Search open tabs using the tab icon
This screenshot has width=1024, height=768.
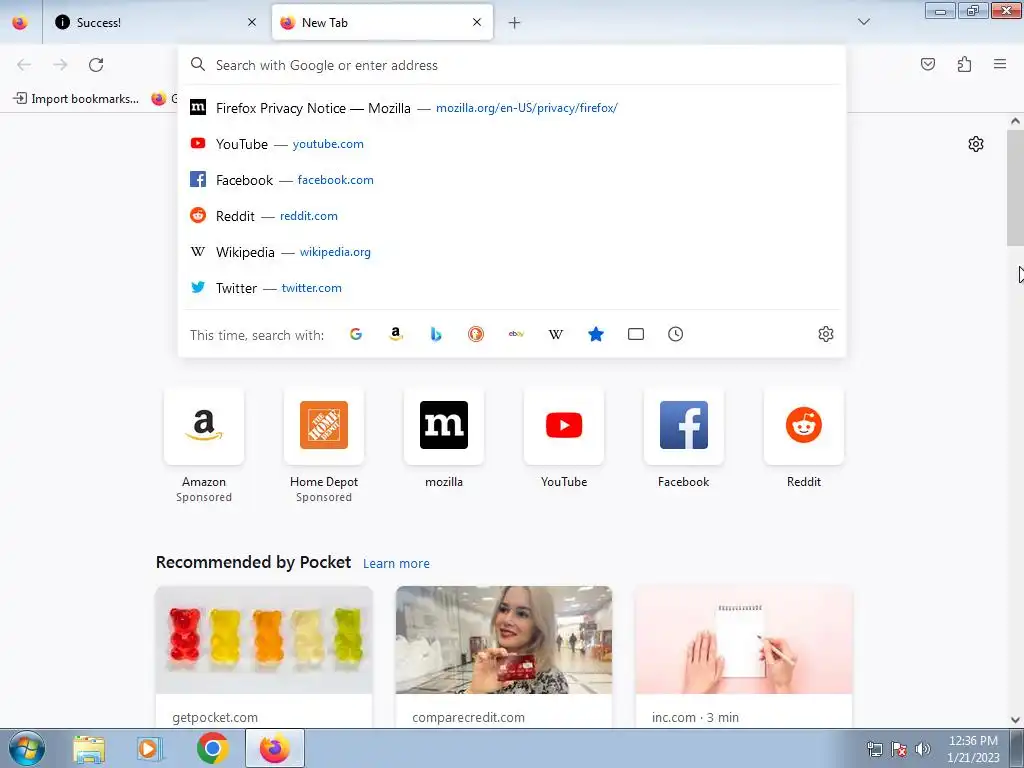[x=635, y=334]
